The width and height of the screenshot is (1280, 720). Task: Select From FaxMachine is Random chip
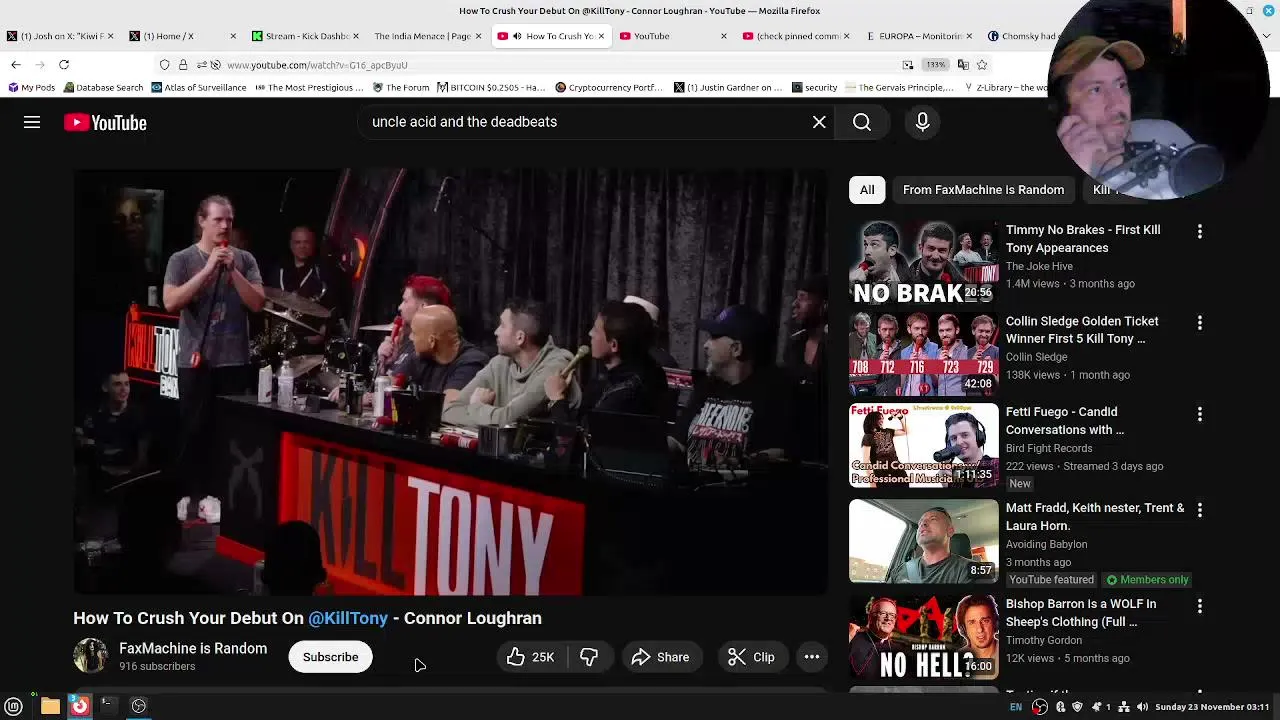click(983, 190)
